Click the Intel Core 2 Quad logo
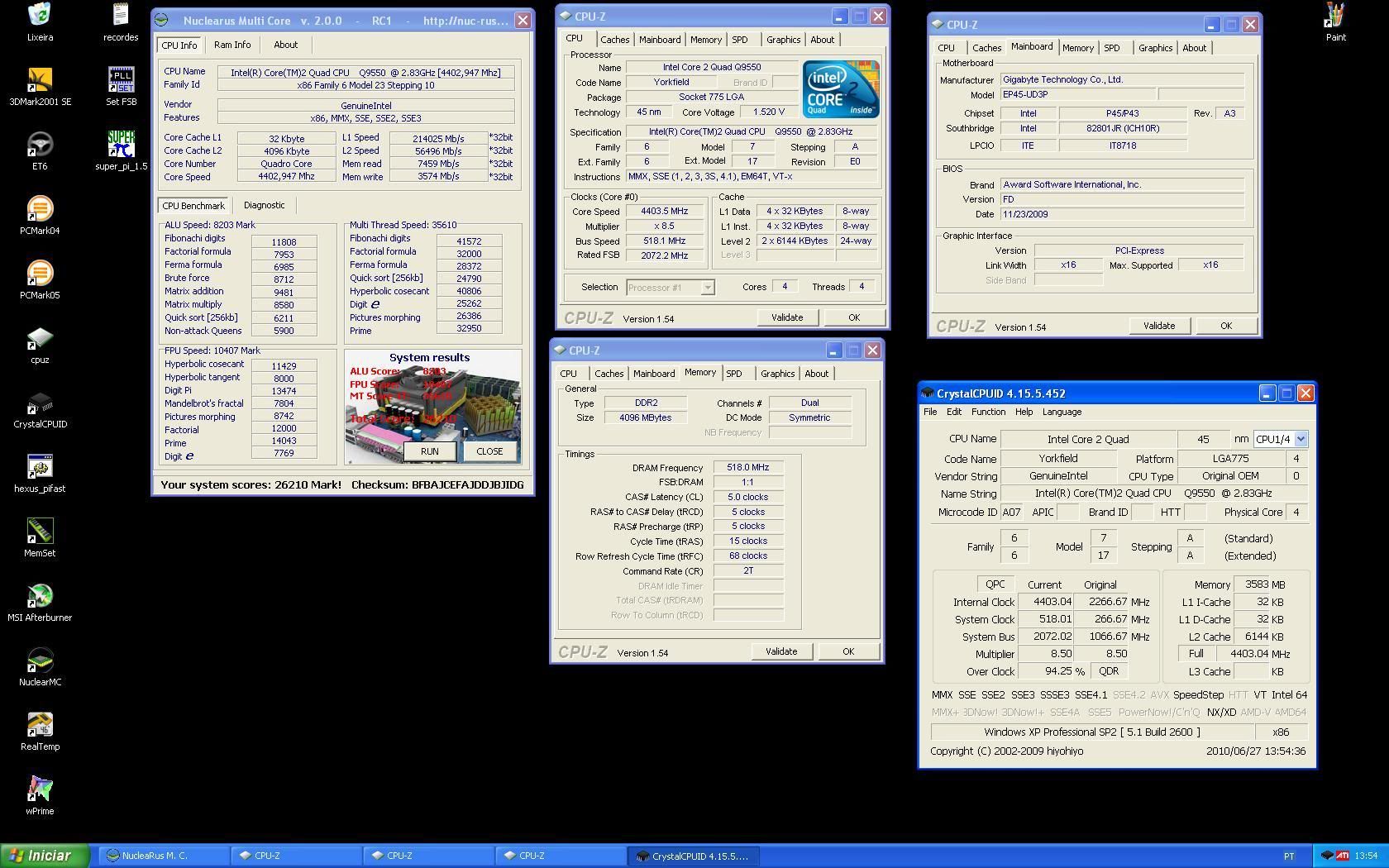The height and width of the screenshot is (868, 1389). pos(841,88)
